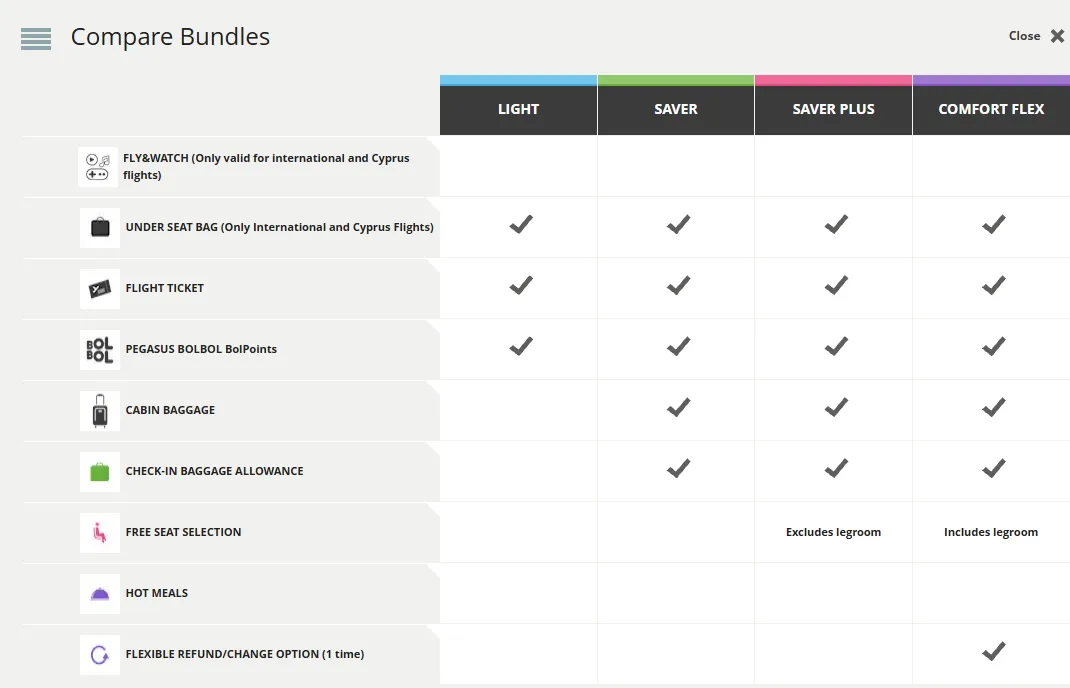Screen dimensions: 1070x688
Task: Click the Light column Flight Ticket checkmark
Action: coord(521,285)
